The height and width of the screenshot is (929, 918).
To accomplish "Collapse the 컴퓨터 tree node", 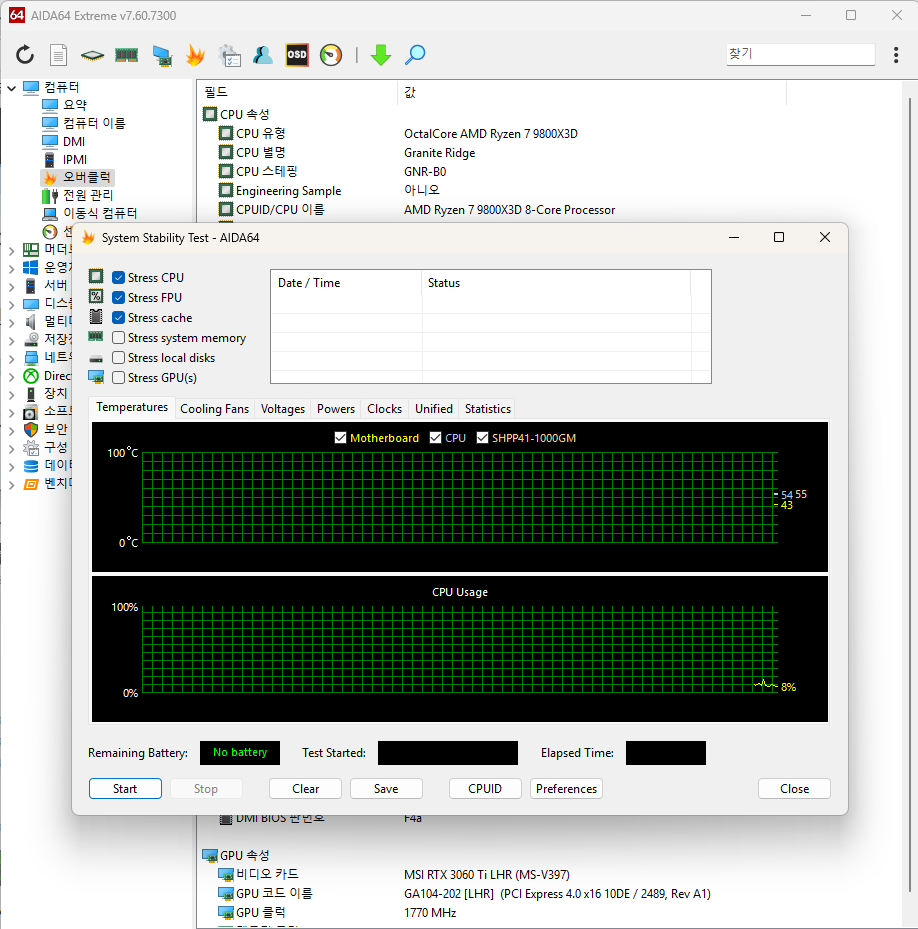I will [11, 88].
